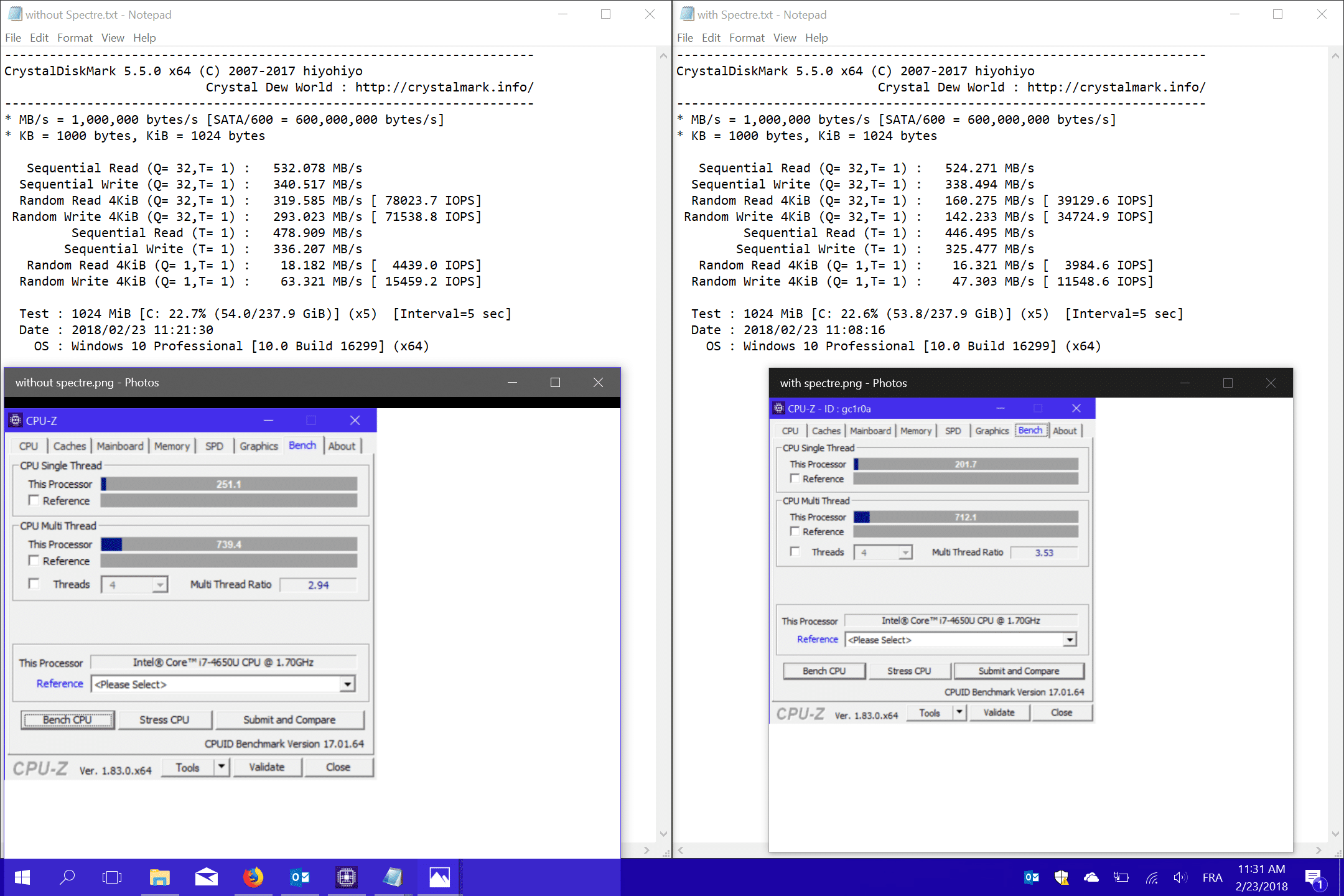Screen dimensions: 1344x896
Task: Click FRA language indicator in tray
Action: [x=1212, y=877]
